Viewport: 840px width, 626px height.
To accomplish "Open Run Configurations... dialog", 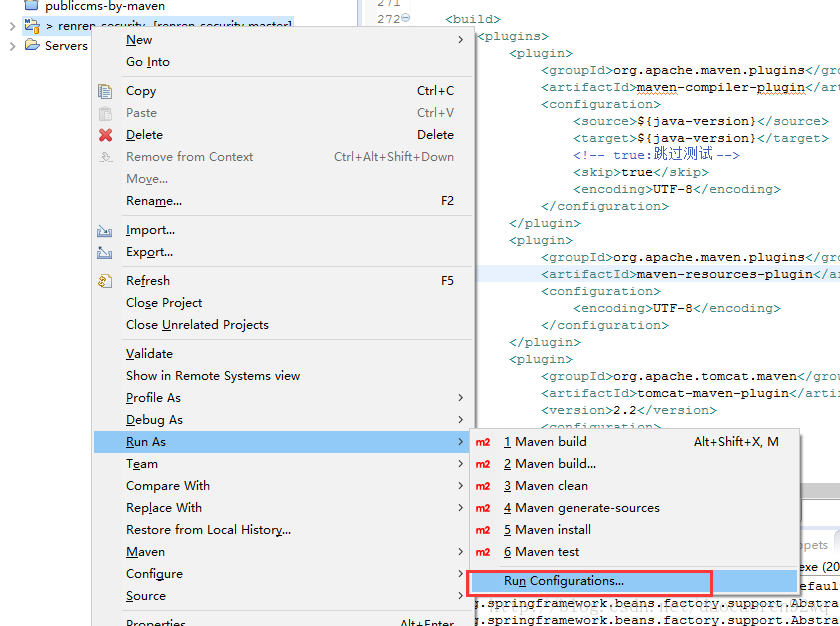I will pos(634,581).
